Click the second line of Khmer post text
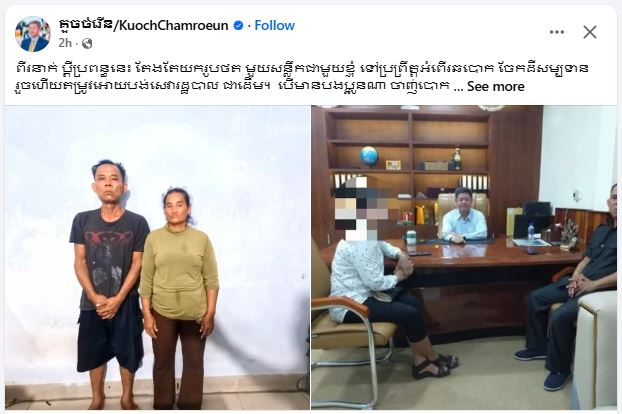The height and width of the screenshot is (414, 622). pos(232,86)
